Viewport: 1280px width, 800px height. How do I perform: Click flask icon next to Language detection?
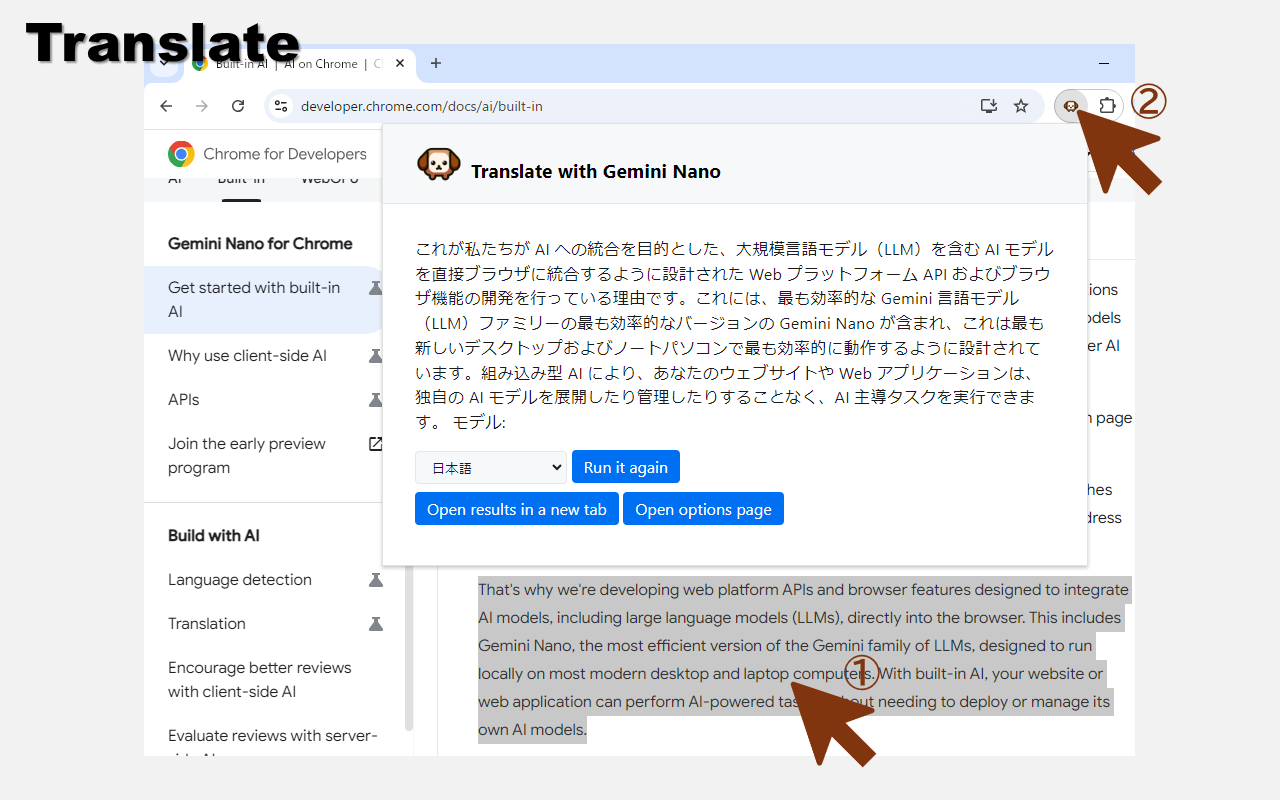pos(376,579)
